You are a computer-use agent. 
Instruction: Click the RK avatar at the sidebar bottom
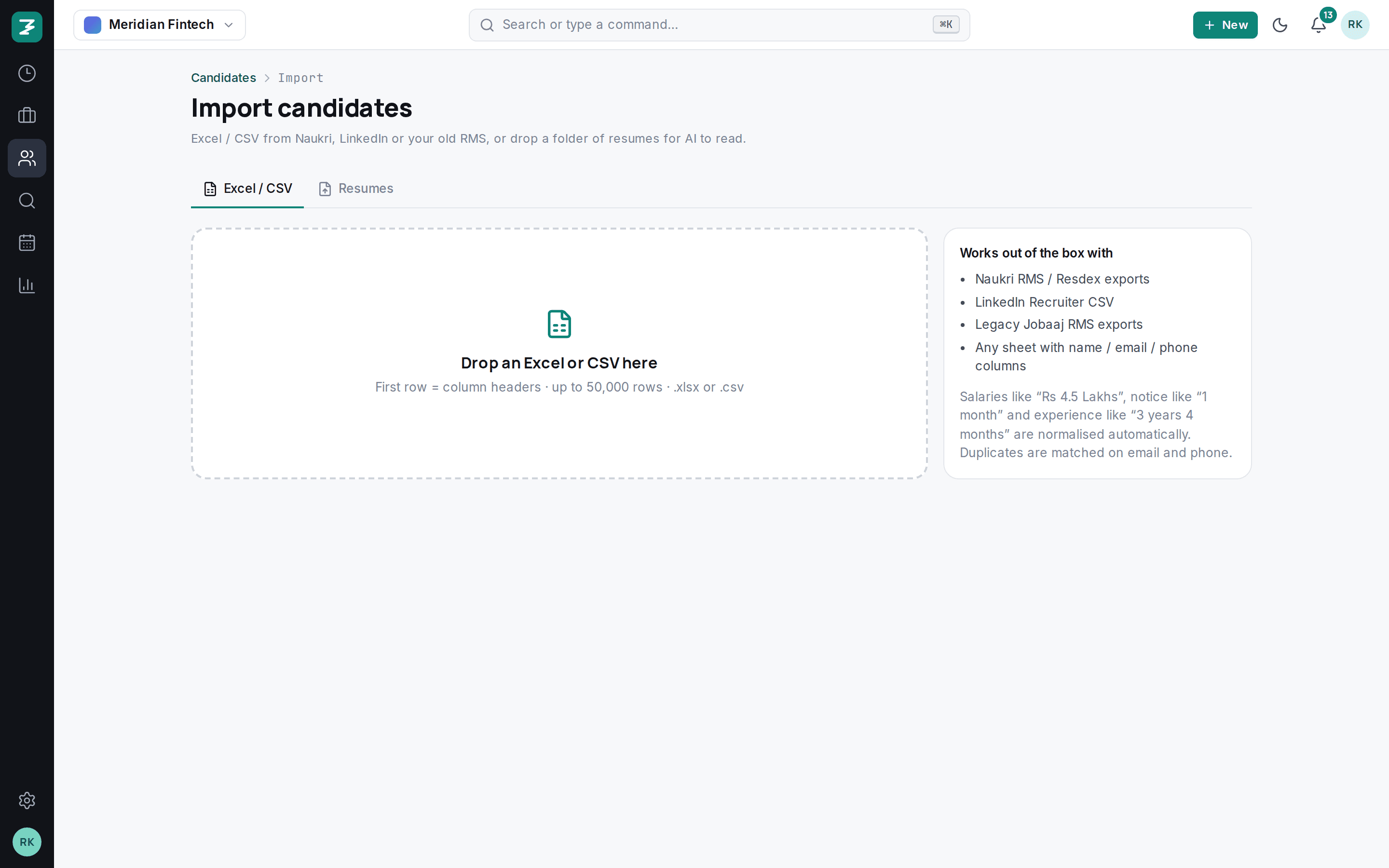pos(27,842)
